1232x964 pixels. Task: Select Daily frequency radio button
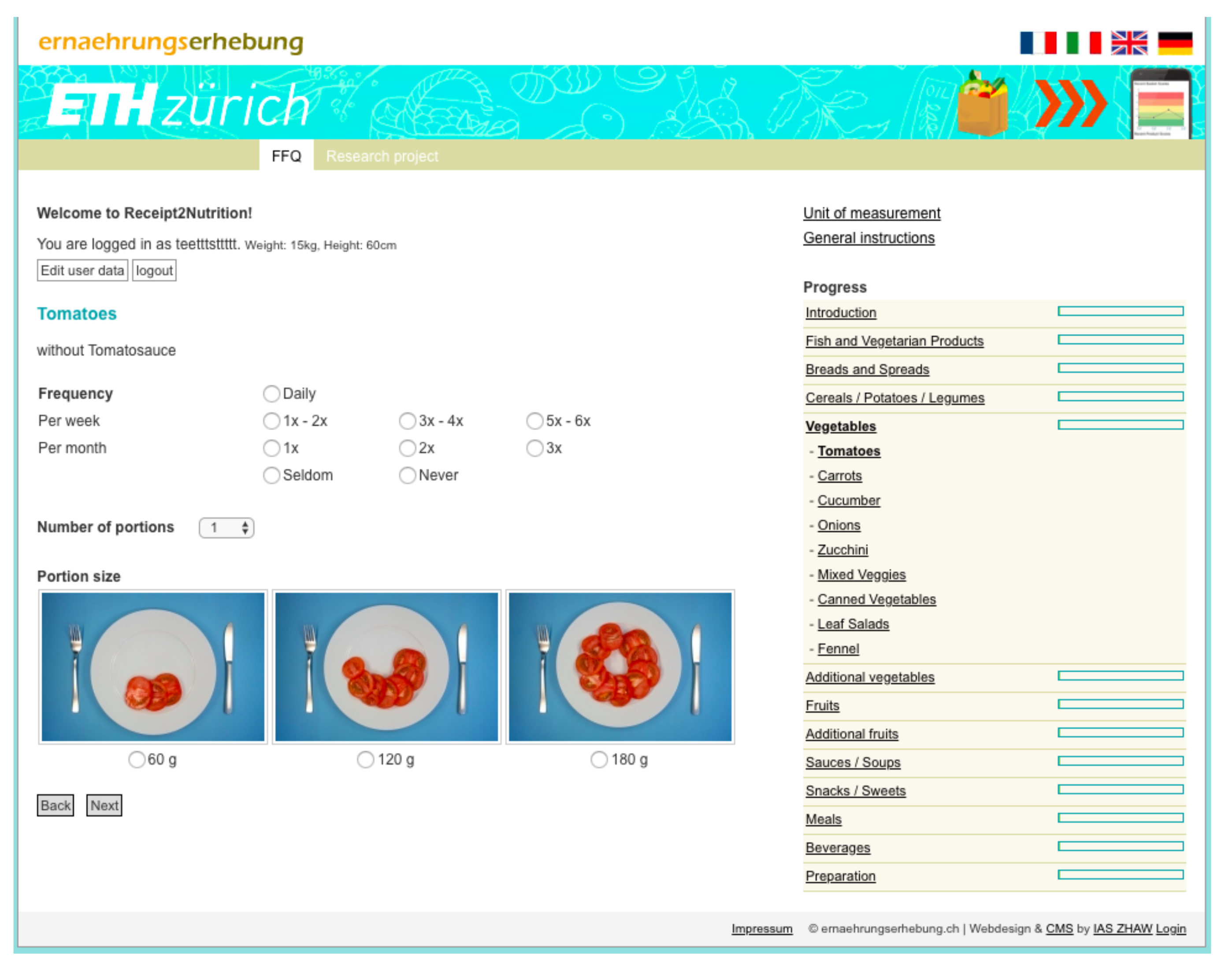click(x=271, y=393)
